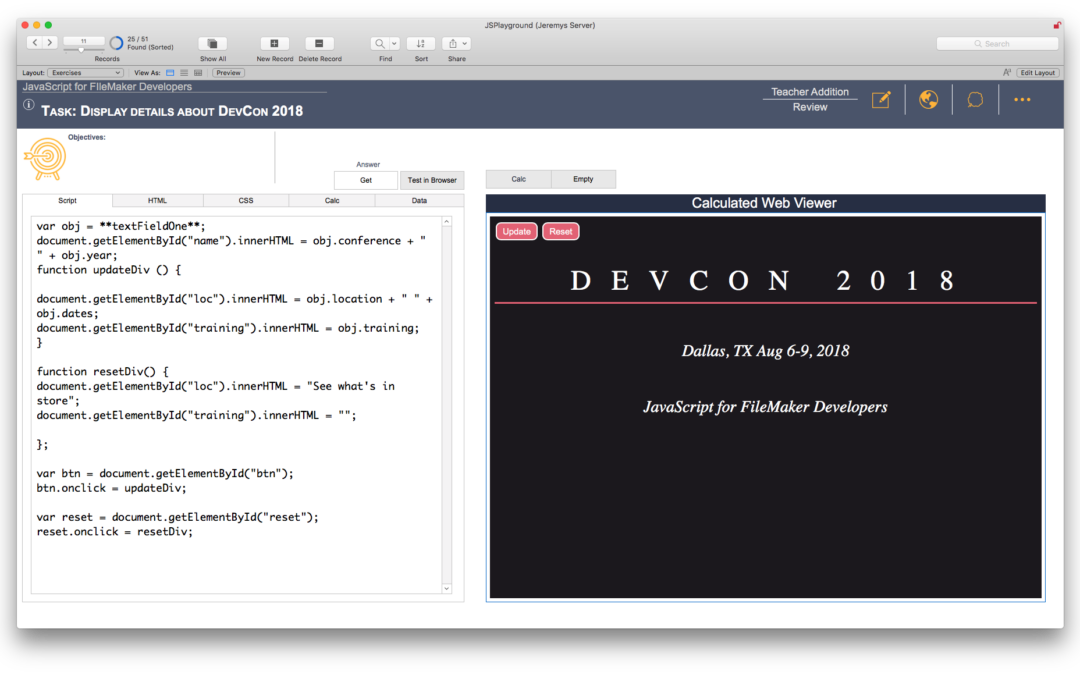The image size is (1080, 675).
Task: Select Teacher Addition in the header
Action: [810, 92]
